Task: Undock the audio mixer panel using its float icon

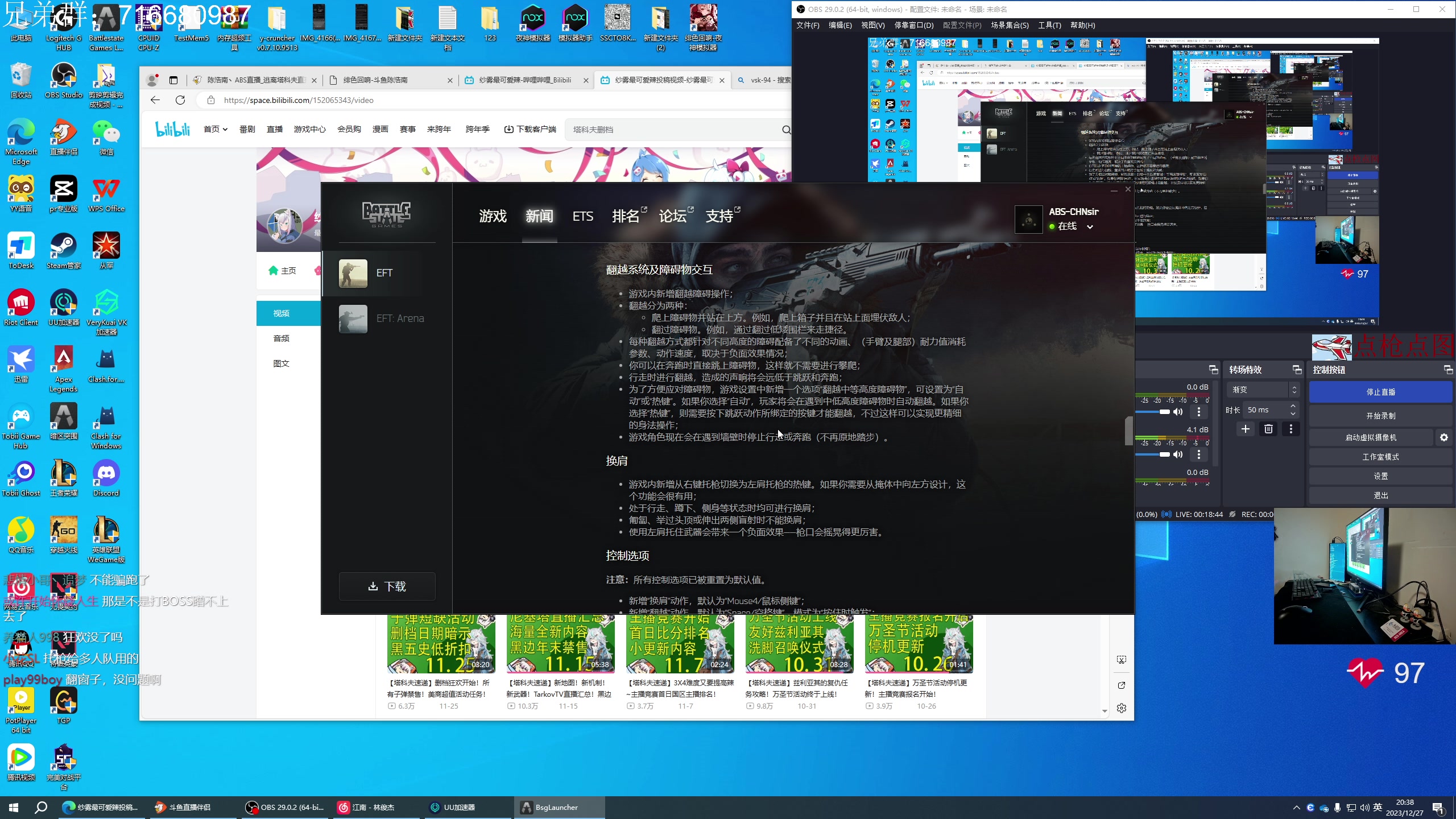Action: coord(1213,370)
